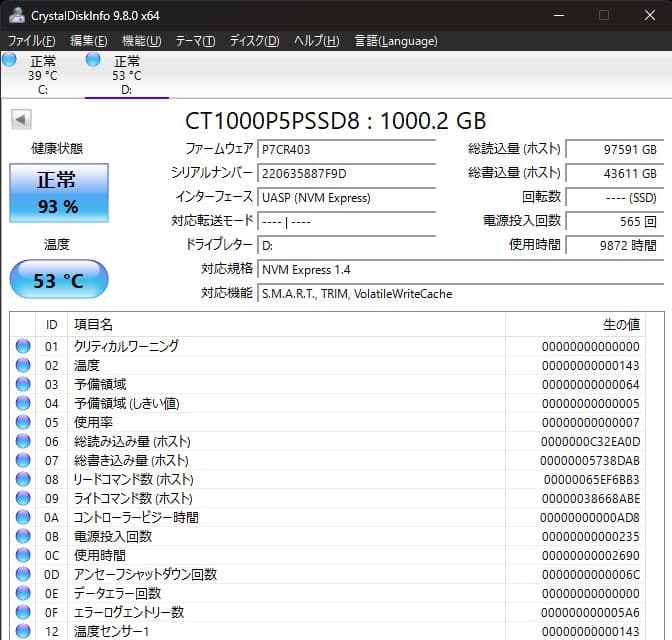
Task: Click status orb for ID 03 予備領域 row
Action: pyautogui.click(x=23, y=384)
